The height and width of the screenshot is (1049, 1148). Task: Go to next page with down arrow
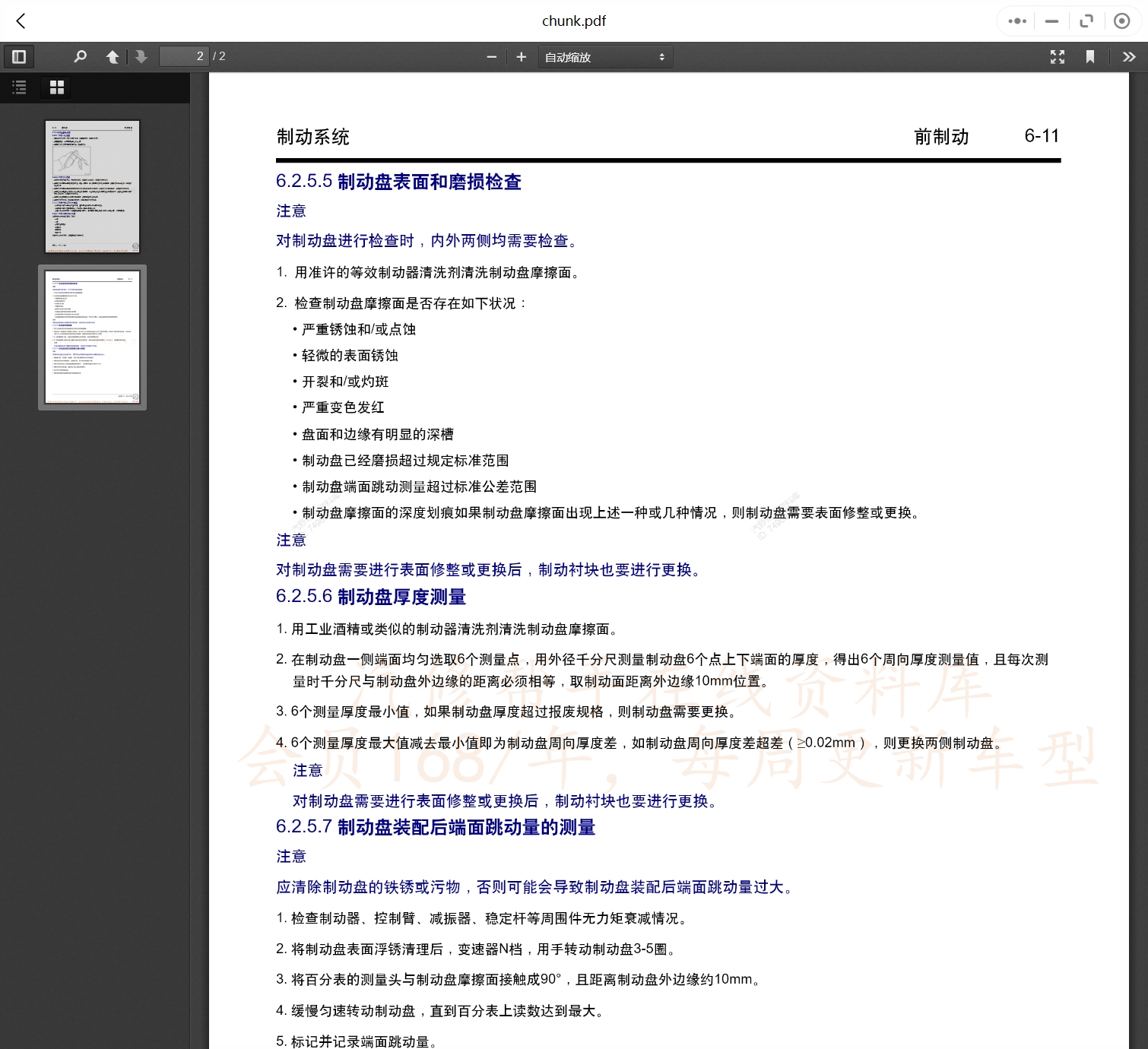(x=141, y=57)
